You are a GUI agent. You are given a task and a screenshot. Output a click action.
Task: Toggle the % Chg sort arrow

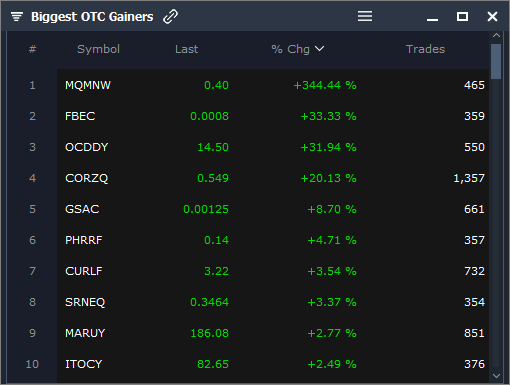[319, 49]
